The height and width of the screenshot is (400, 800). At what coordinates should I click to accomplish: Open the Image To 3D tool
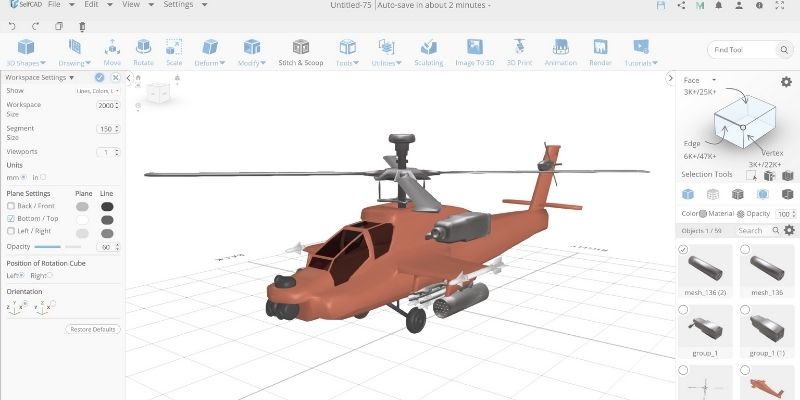(x=474, y=51)
